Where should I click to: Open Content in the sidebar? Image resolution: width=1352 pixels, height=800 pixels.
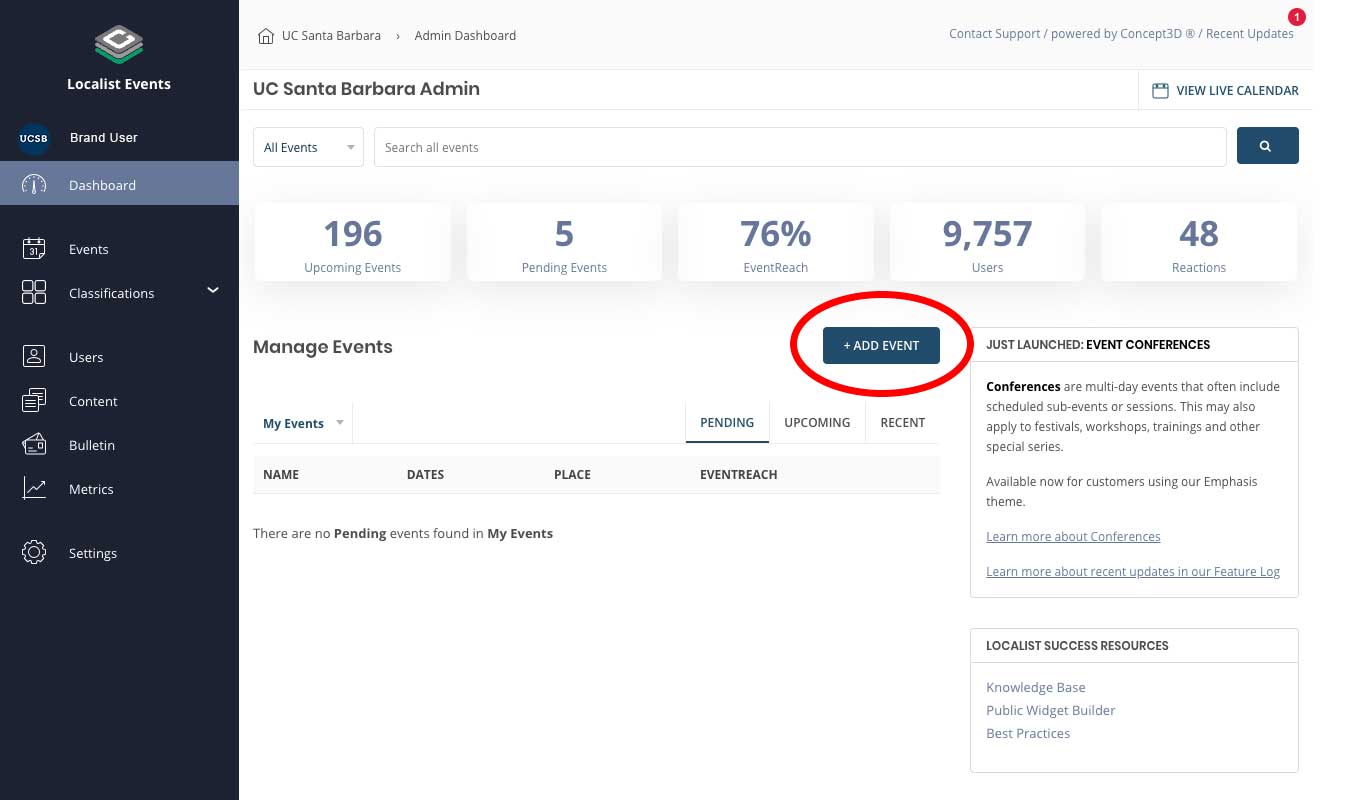click(119, 401)
